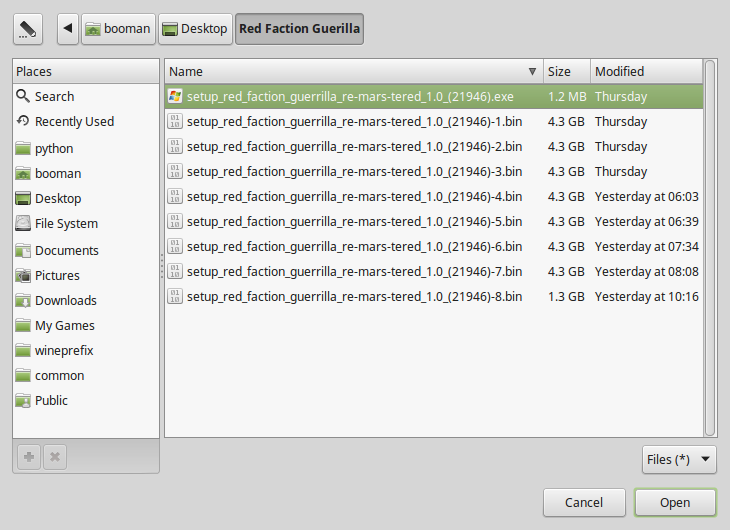Select the file name ending in -4.bin
The image size is (730, 530).
(354, 197)
